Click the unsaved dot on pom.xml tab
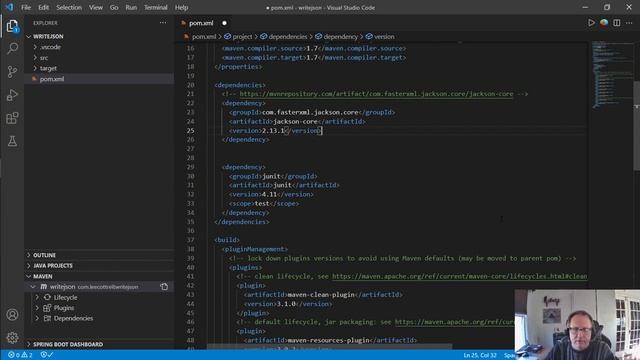This screenshot has width=640, height=360. pyautogui.click(x=224, y=23)
